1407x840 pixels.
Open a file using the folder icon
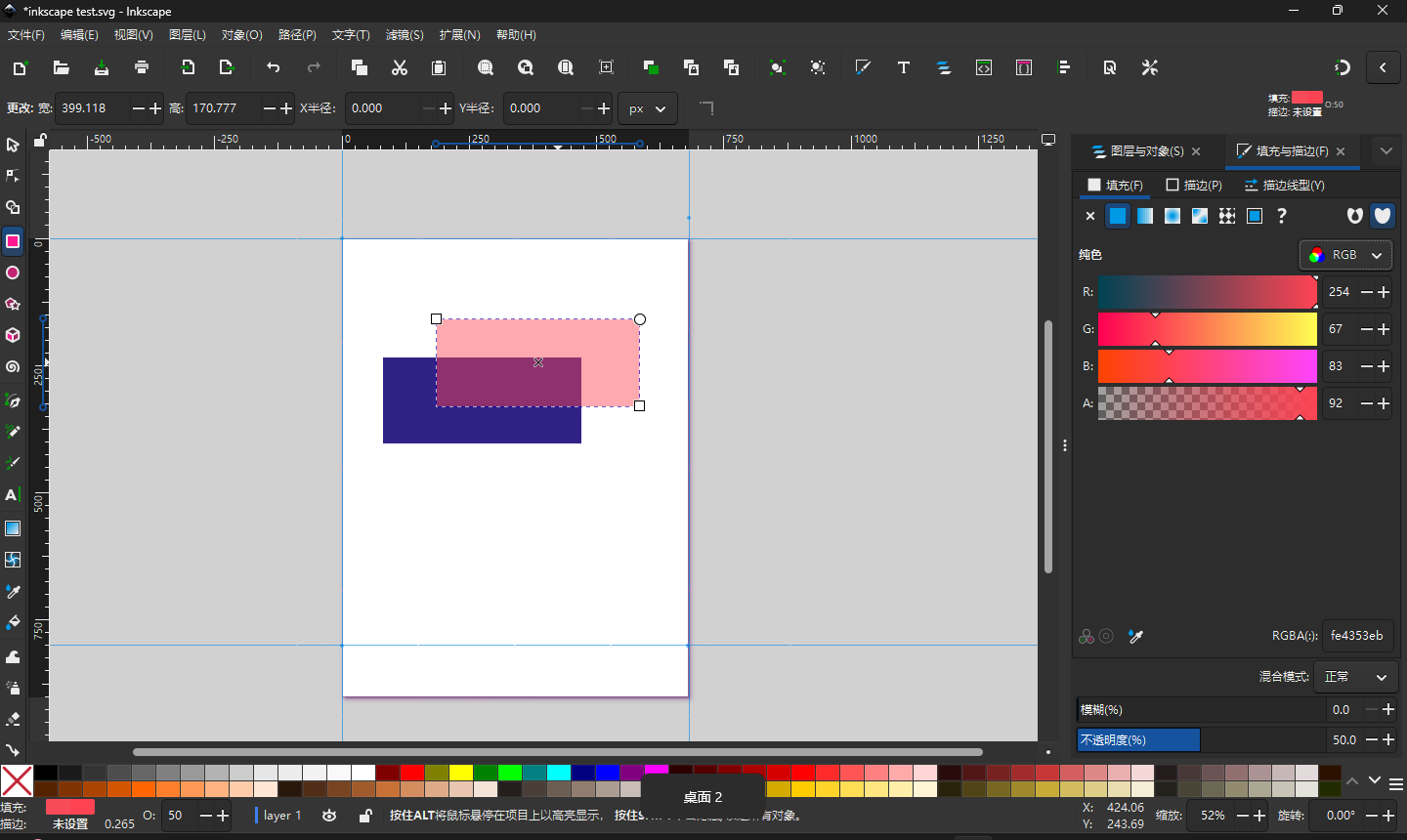click(61, 67)
